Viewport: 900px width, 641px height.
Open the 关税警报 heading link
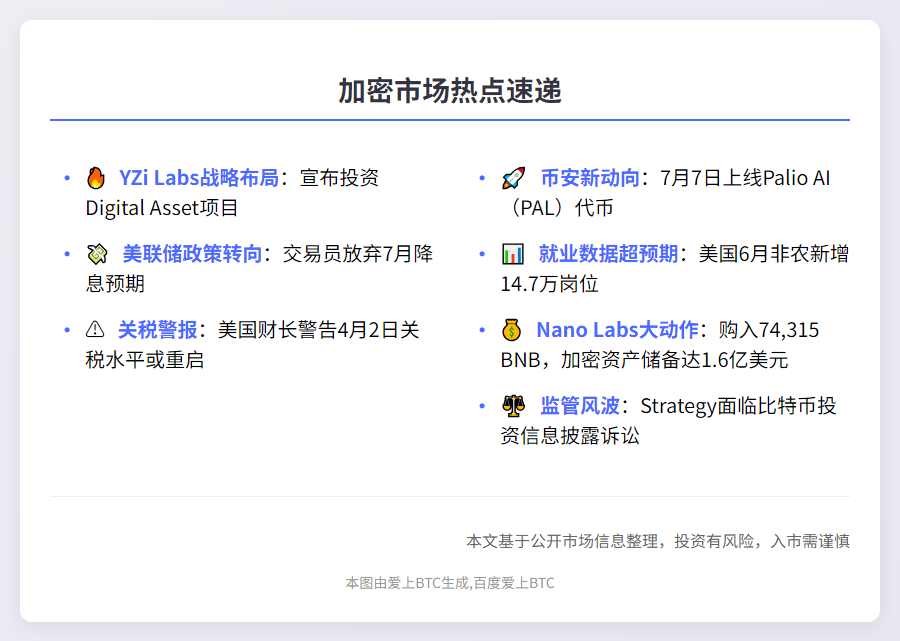coord(157,330)
